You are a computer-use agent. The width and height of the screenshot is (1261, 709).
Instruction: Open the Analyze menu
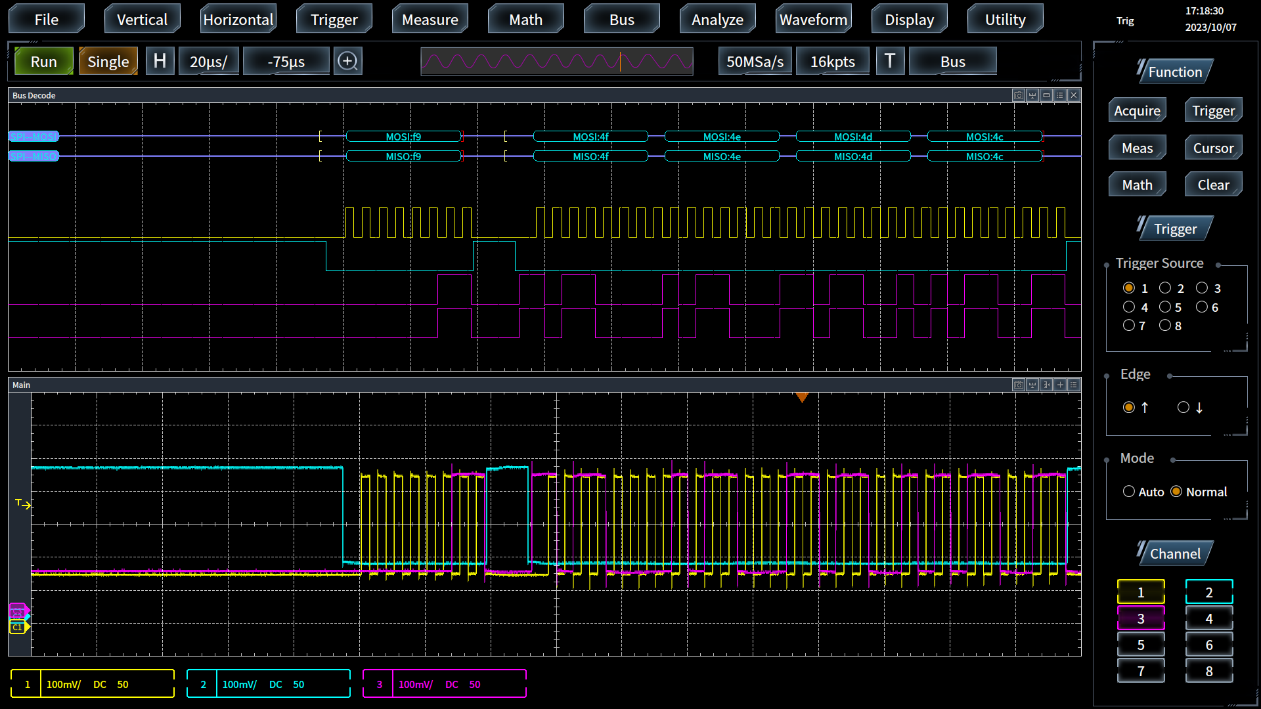717,19
